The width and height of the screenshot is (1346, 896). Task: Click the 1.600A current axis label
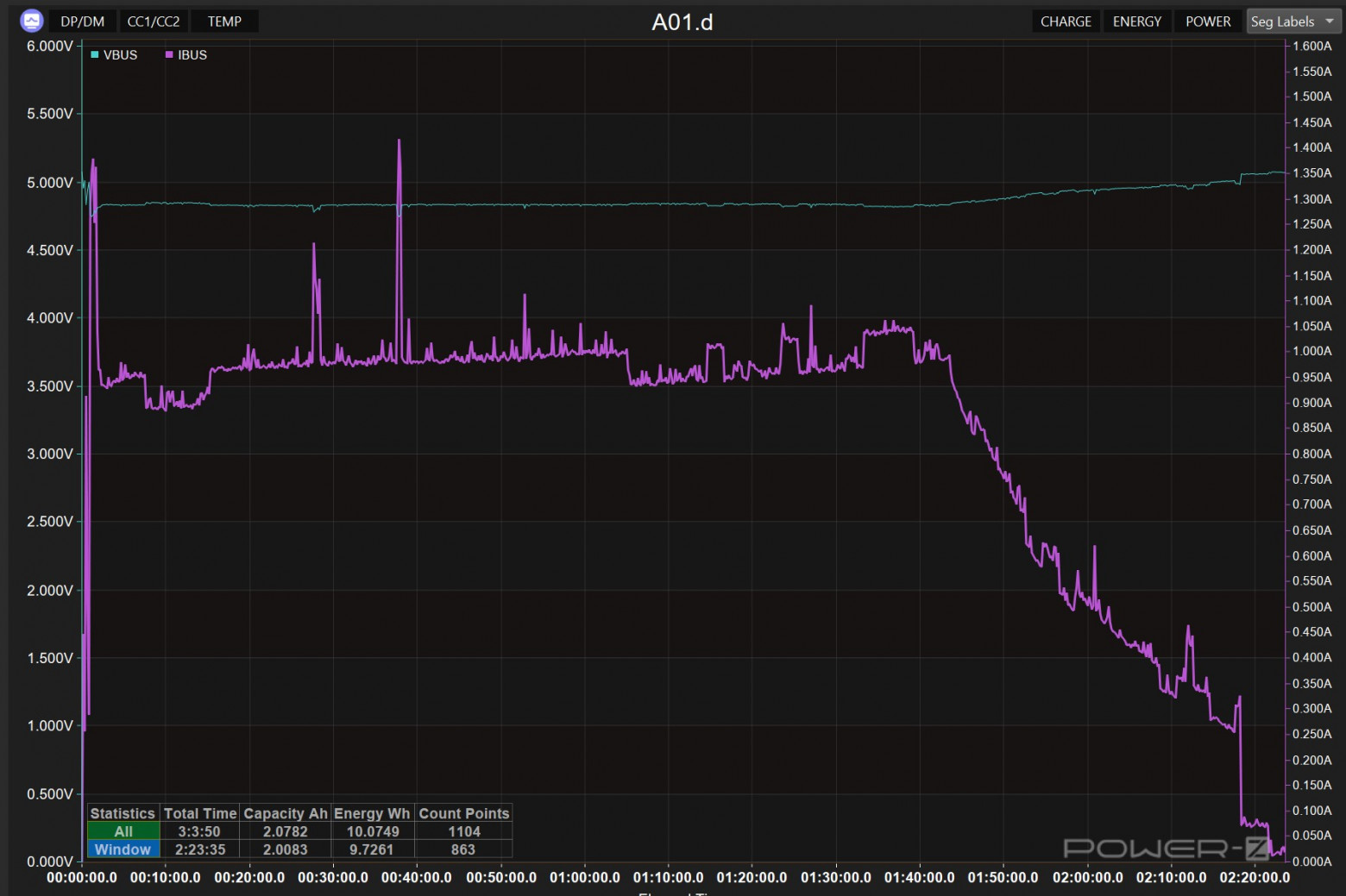coord(1312,46)
